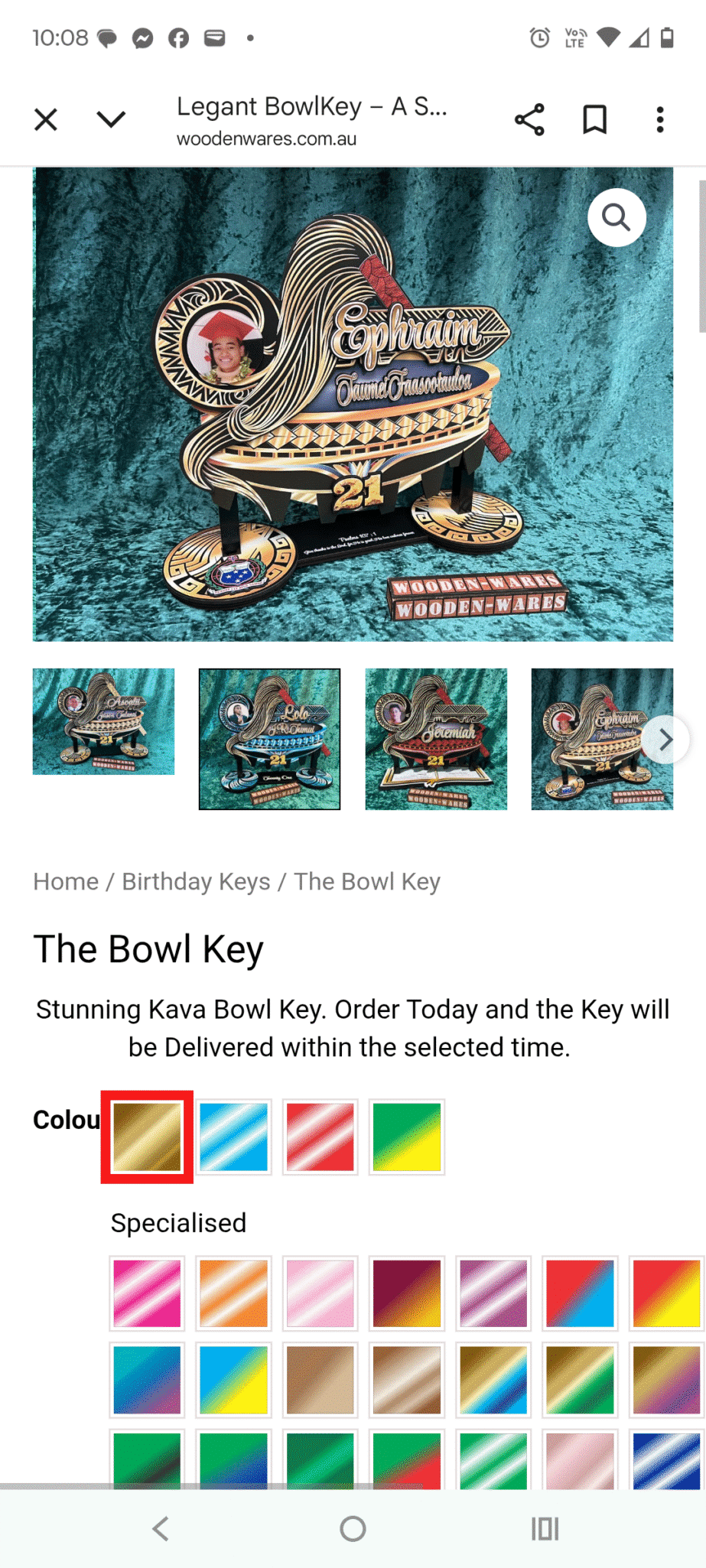The height and width of the screenshot is (1568, 706).
Task: Choose the light blue colour swatch
Action: 234,1137
